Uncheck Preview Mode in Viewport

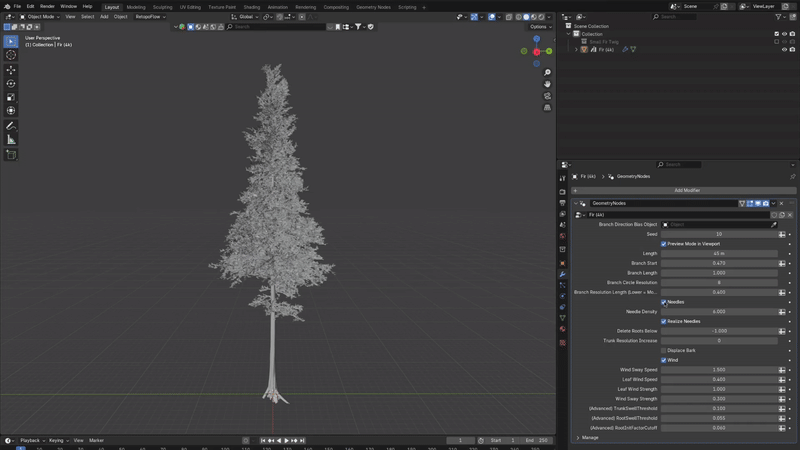coord(664,244)
